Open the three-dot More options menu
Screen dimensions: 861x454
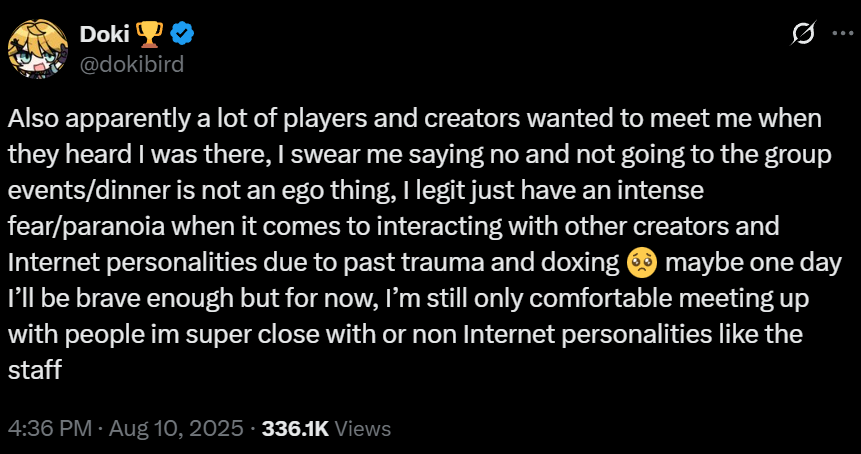tap(837, 35)
